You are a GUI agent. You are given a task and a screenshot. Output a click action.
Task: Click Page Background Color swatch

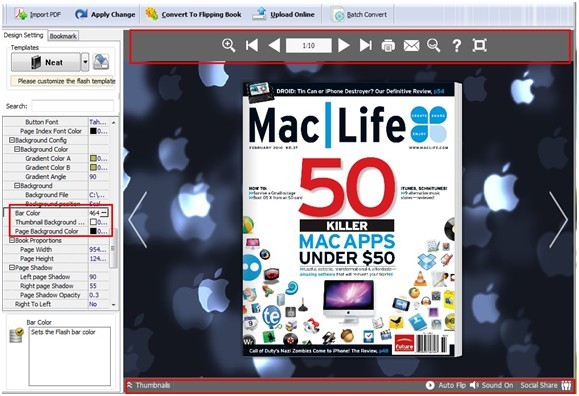pyautogui.click(x=93, y=231)
